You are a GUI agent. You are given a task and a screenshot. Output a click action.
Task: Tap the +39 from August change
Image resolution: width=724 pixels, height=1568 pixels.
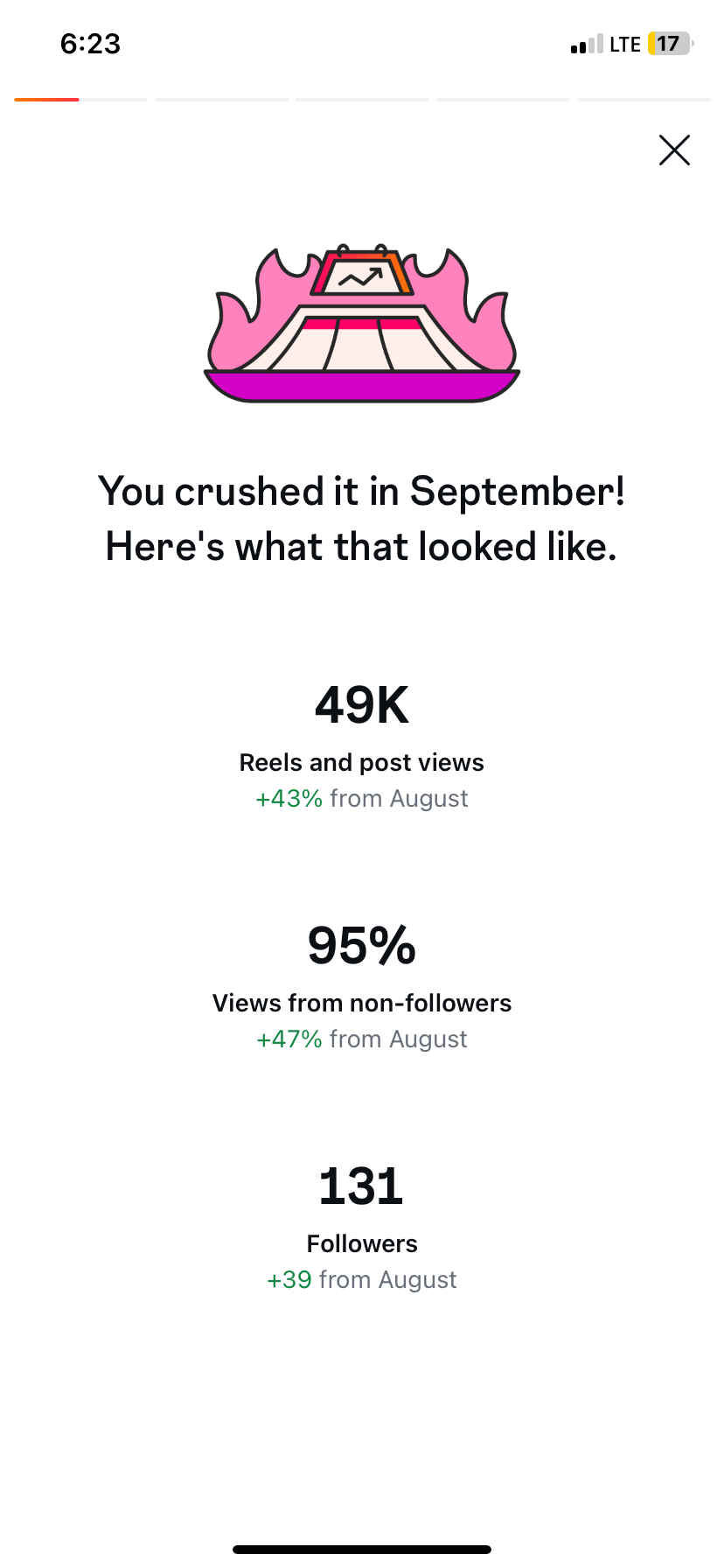click(362, 1280)
